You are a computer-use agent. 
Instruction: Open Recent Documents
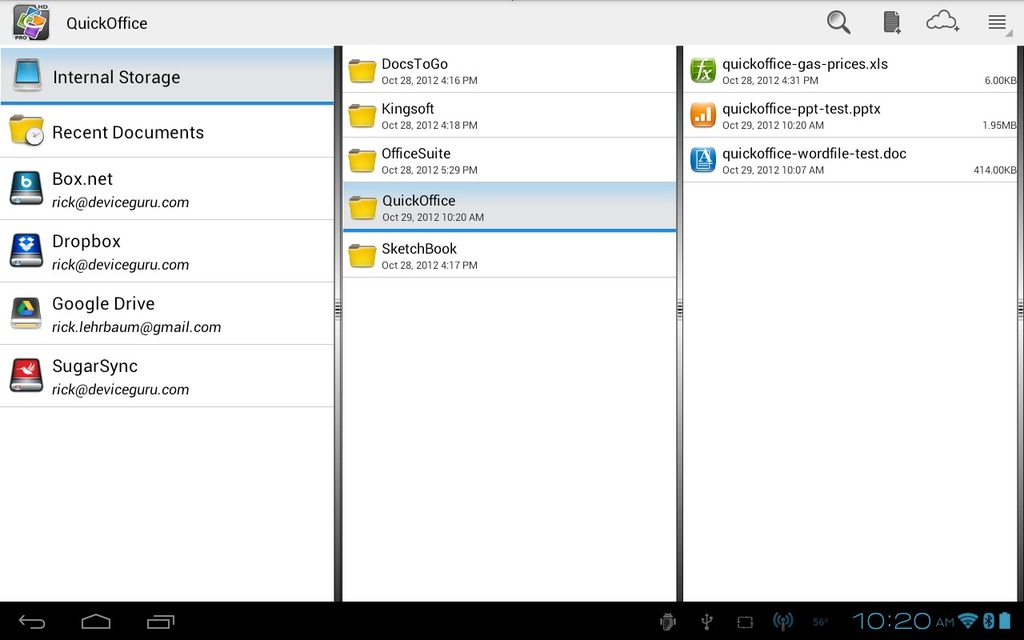tap(167, 131)
